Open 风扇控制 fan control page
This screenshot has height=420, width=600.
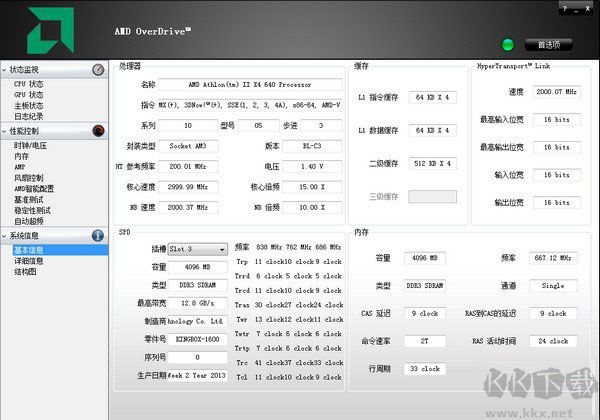pyautogui.click(x=29, y=178)
